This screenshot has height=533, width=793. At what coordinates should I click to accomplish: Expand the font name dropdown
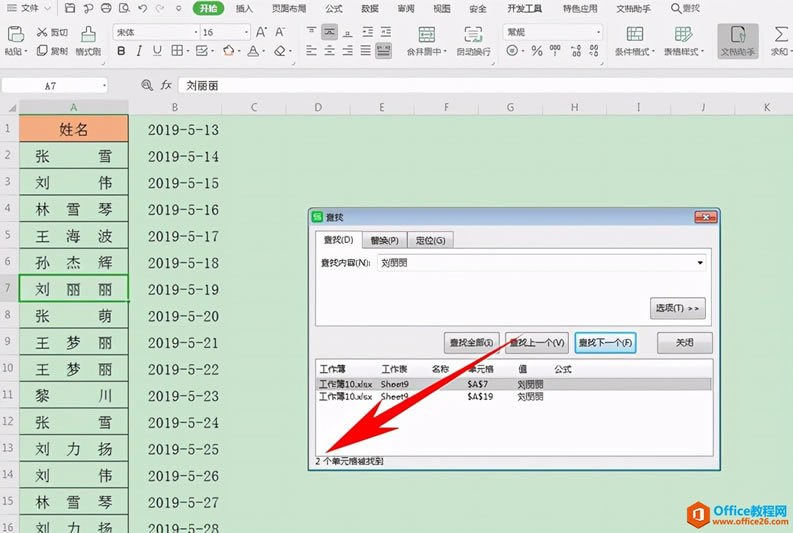coord(196,32)
